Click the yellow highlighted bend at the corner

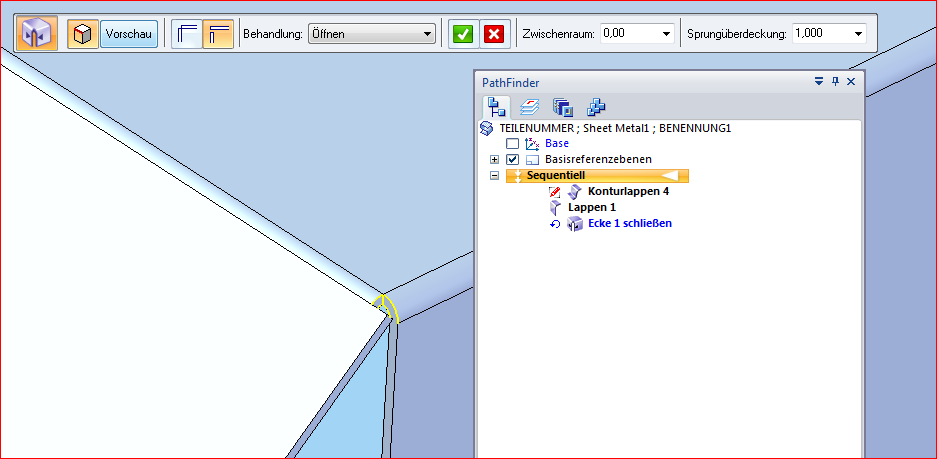pos(386,307)
